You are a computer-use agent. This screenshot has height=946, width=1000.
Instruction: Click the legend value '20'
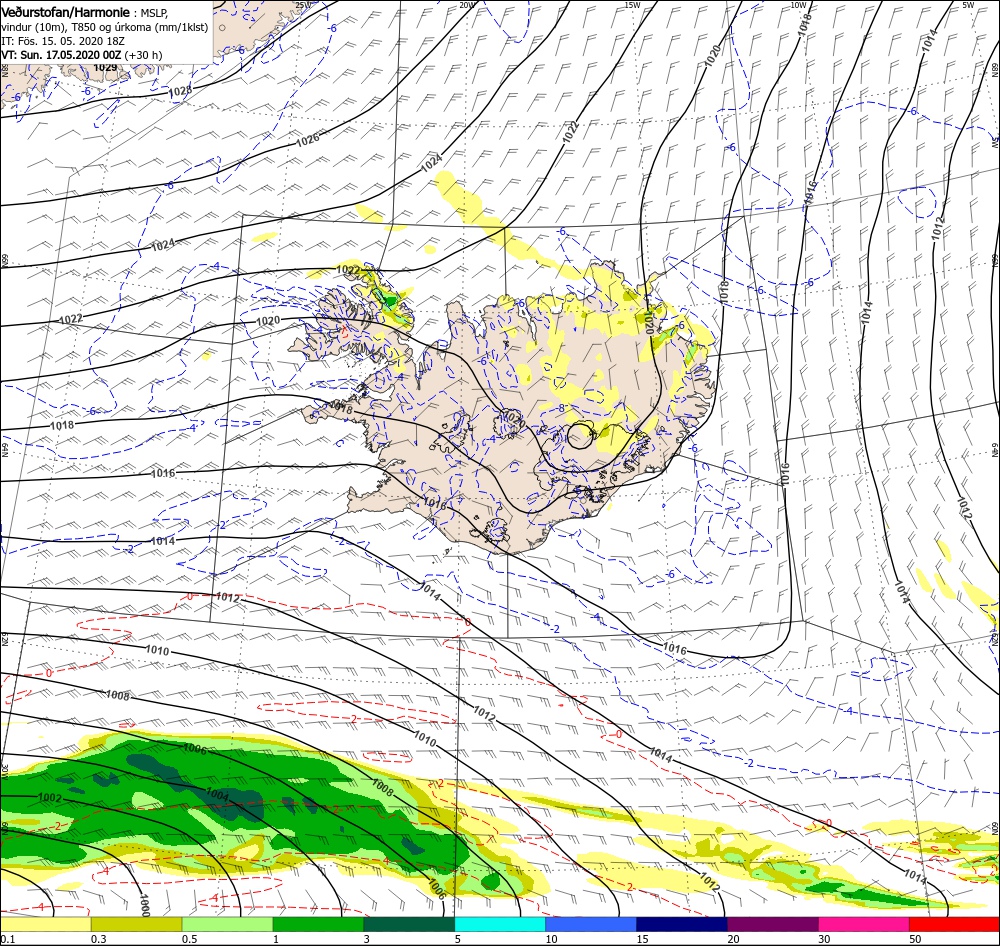click(x=733, y=939)
